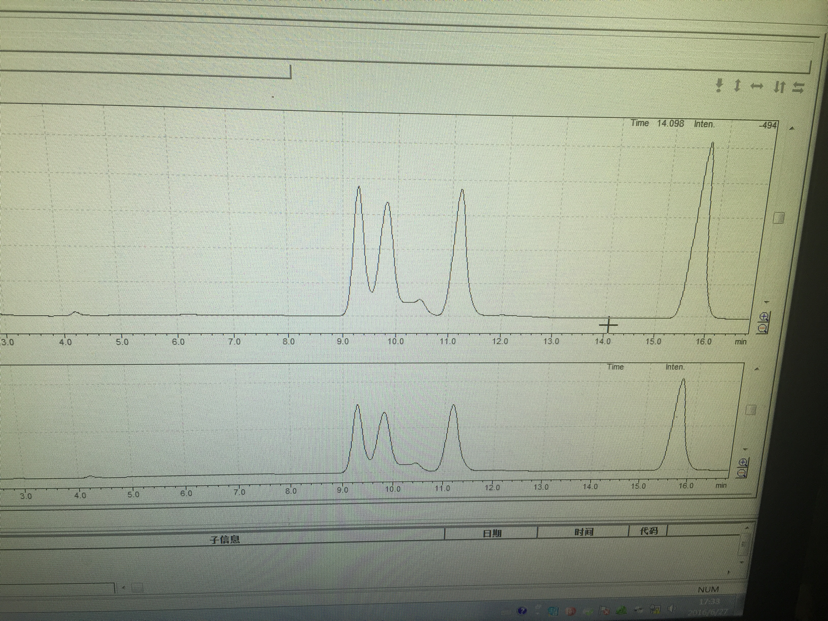
Task: Click the 时间 column header
Action: pyautogui.click(x=584, y=532)
